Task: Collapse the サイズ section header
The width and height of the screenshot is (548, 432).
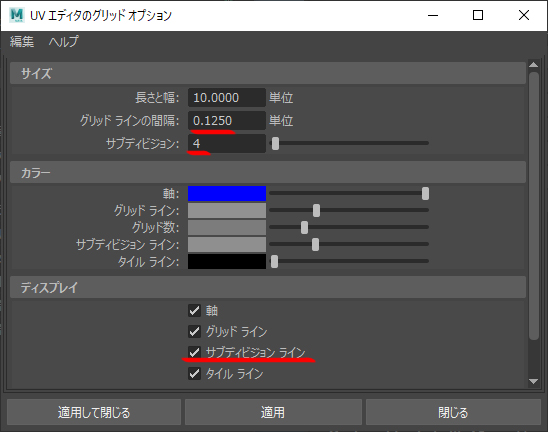Action: click(268, 73)
